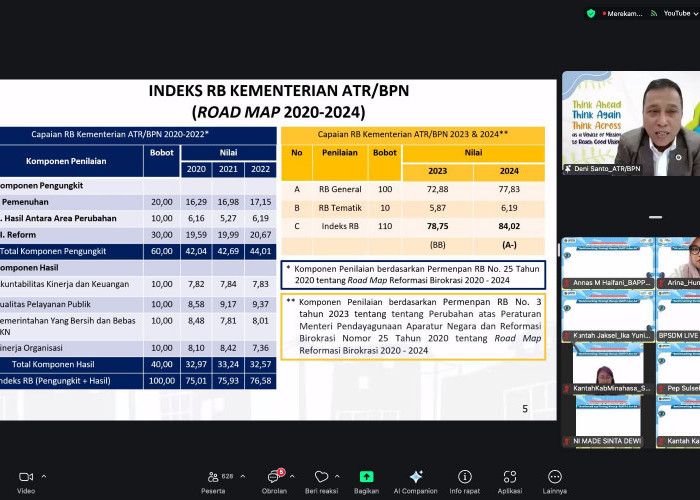Viewport: 700px width, 500px height.
Task: Open the Aplikasi apps panel
Action: pos(510,478)
